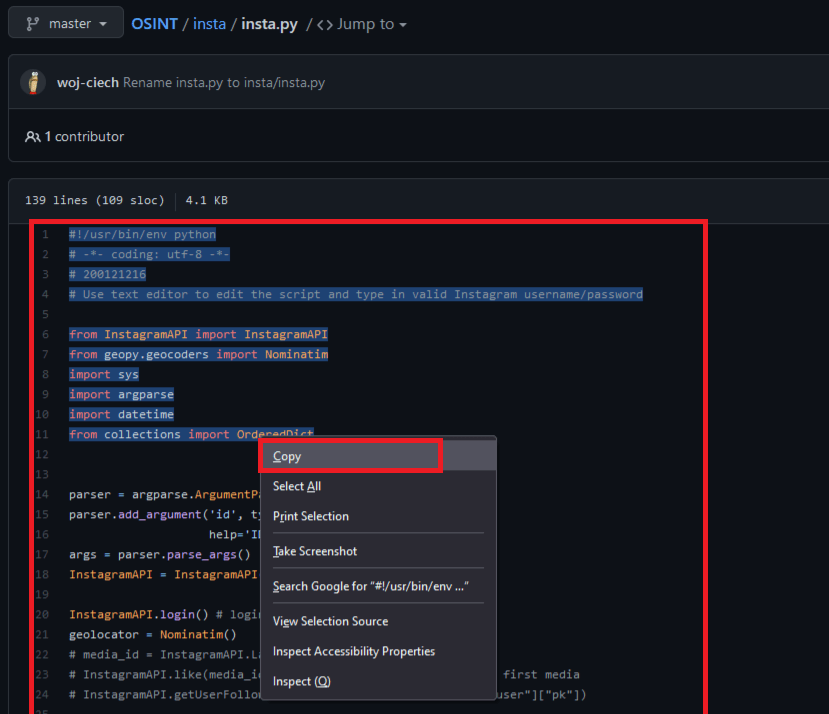
Task: Open the OSINT repository root link
Action: [x=154, y=24]
